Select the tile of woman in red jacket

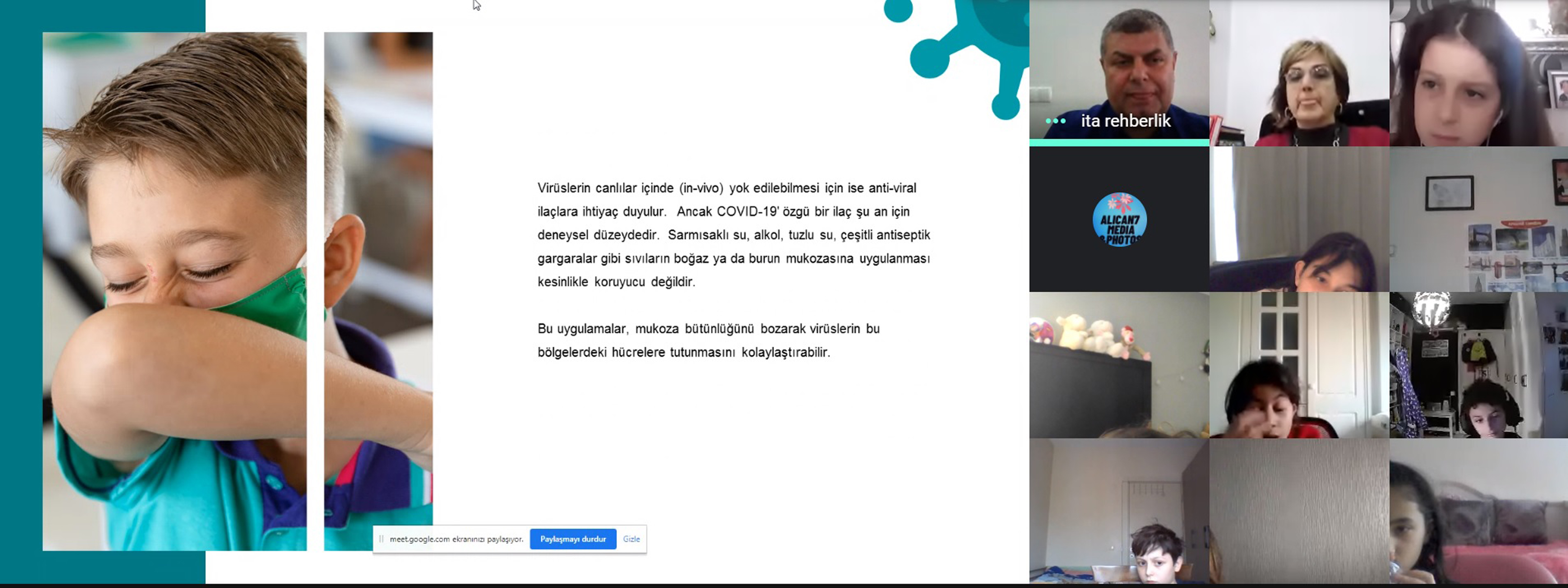coord(1299,73)
